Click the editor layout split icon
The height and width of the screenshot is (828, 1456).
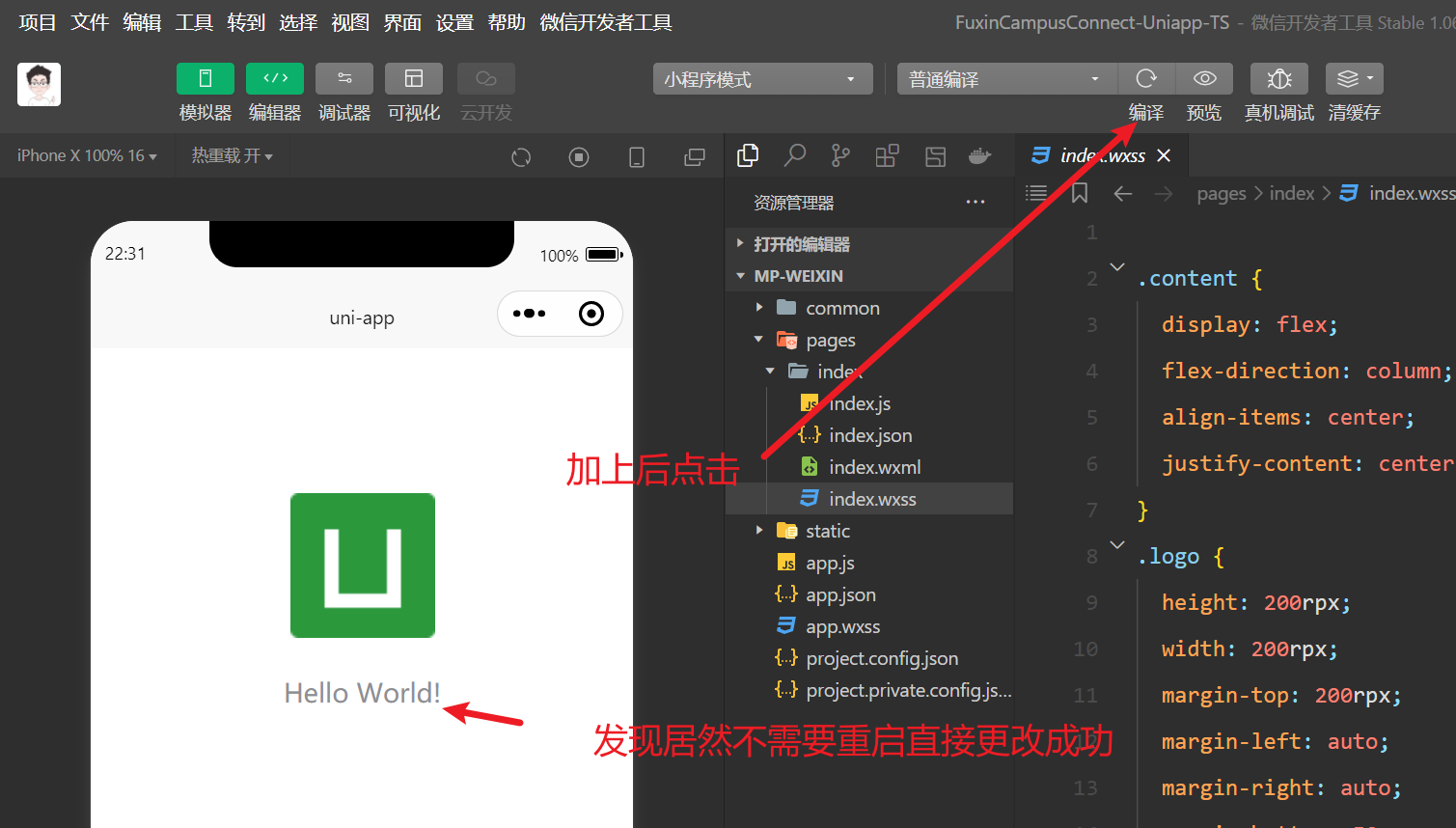(935, 156)
